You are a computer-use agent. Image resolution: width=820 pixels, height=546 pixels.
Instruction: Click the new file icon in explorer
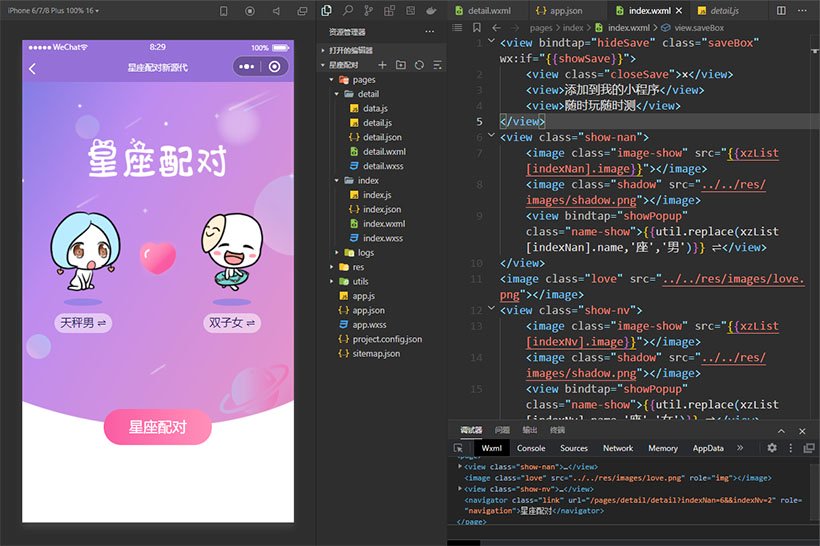click(x=382, y=65)
